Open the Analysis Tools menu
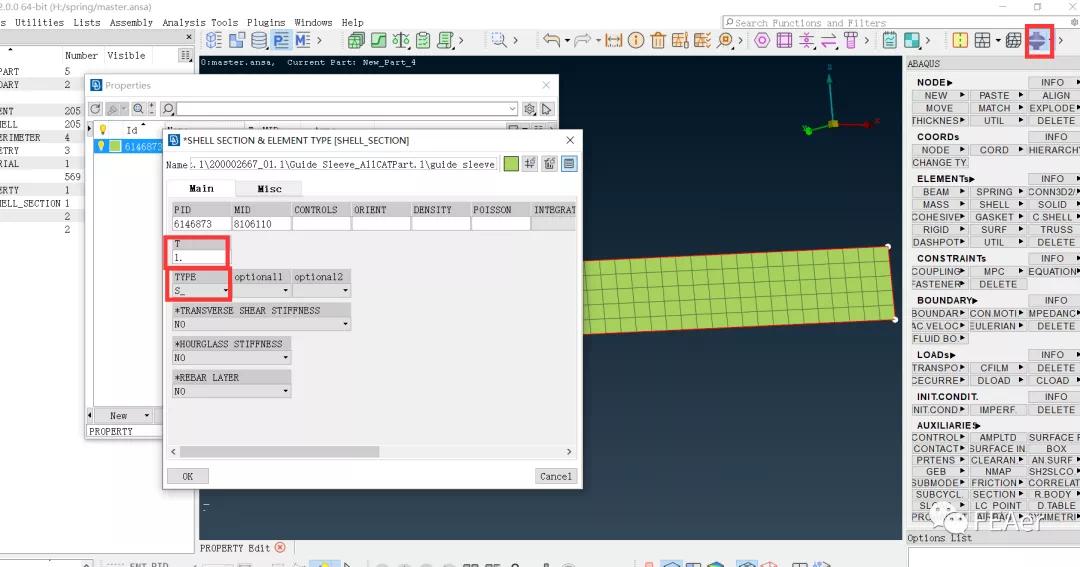1080x567 pixels. [x=200, y=23]
